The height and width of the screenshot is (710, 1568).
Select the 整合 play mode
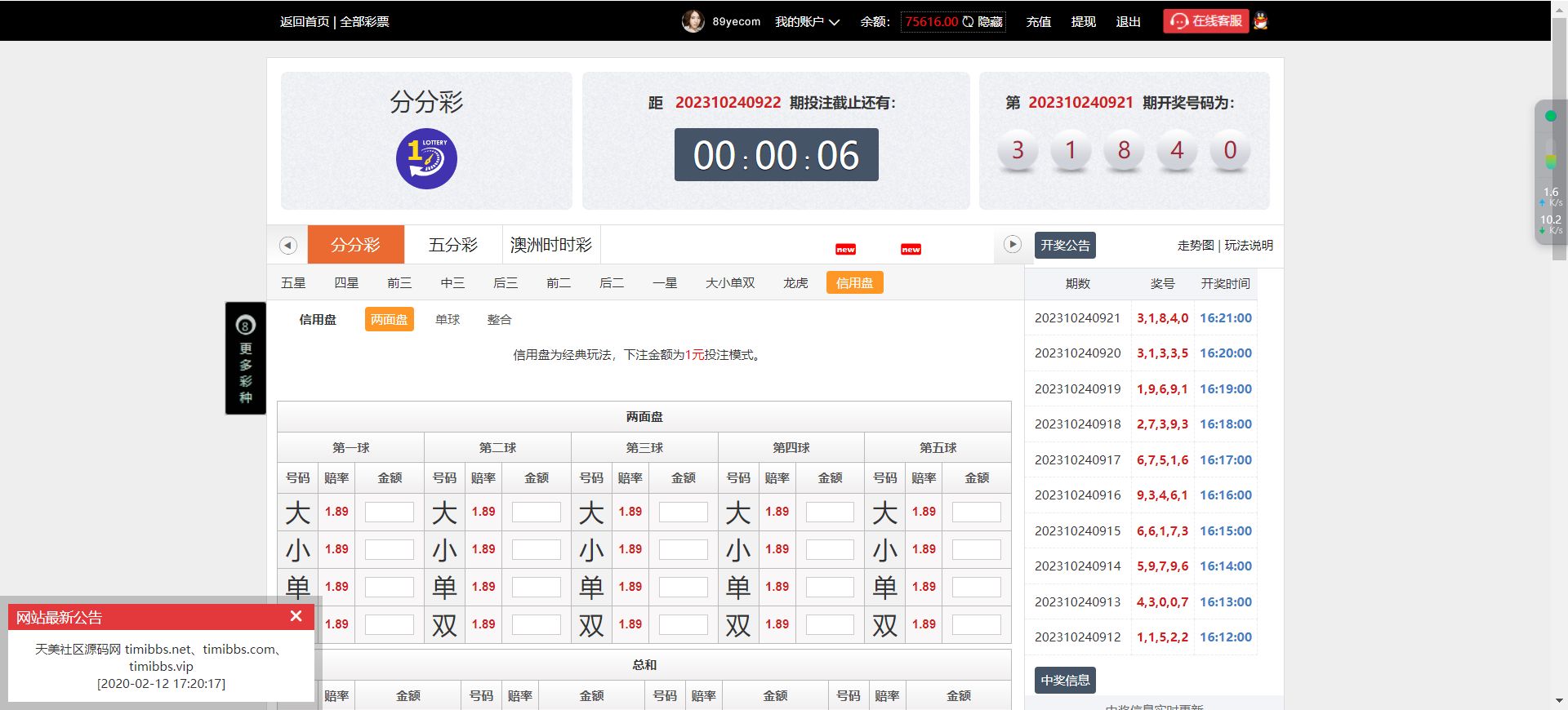[x=499, y=320]
